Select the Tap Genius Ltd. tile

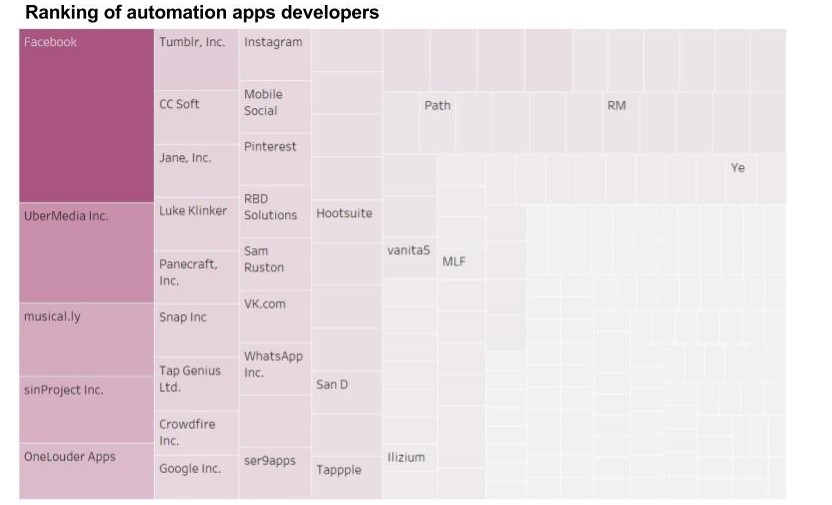click(x=196, y=384)
